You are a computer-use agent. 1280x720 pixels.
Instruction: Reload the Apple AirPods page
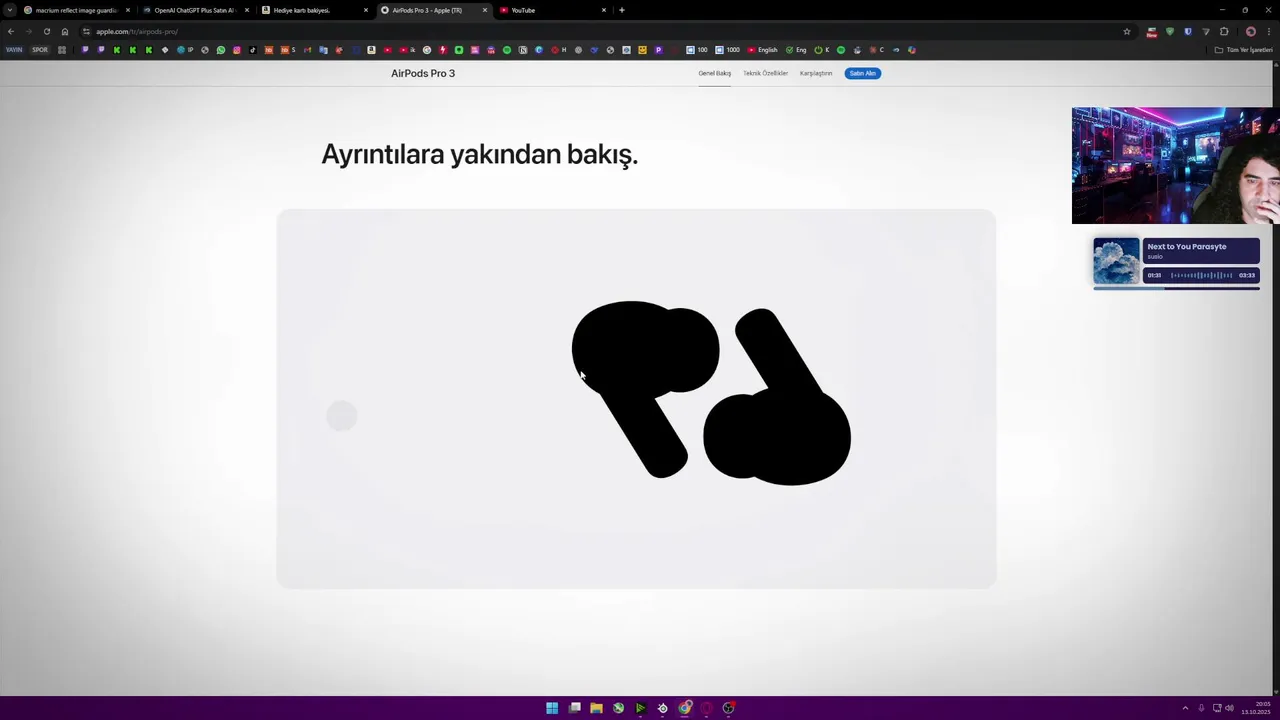46,31
